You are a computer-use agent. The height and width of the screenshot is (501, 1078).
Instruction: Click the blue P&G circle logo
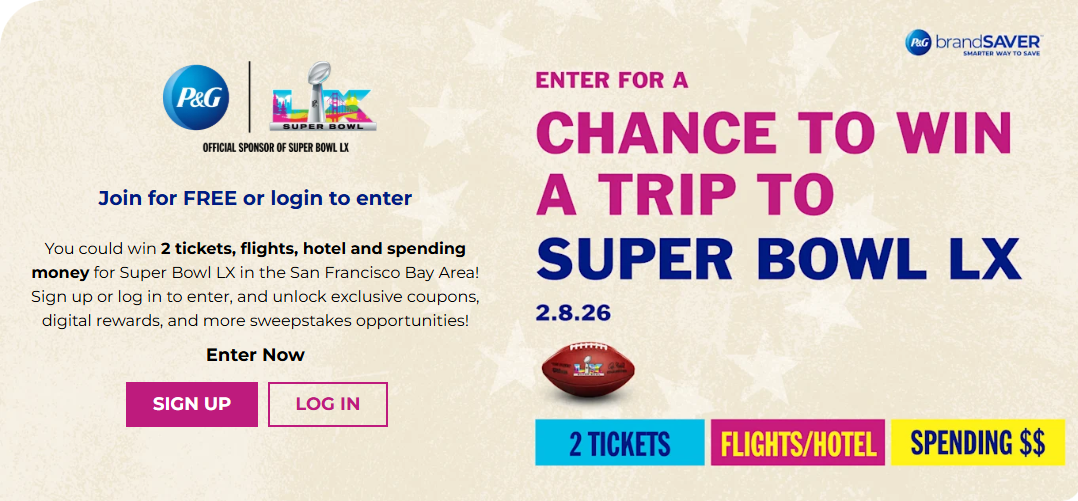tap(196, 96)
